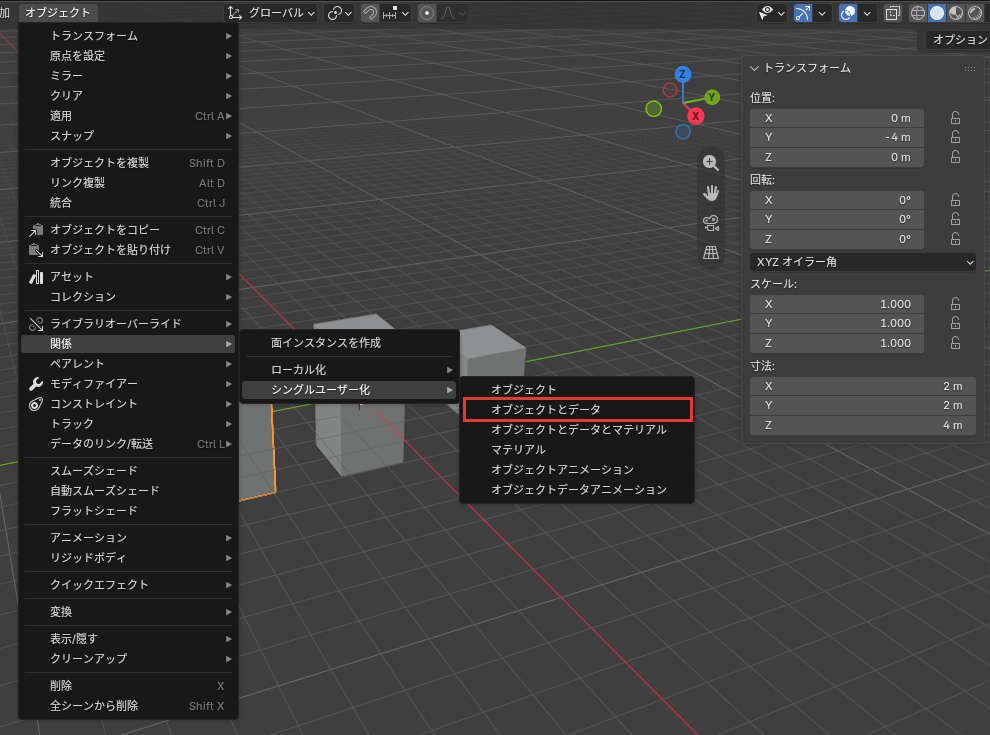The height and width of the screenshot is (735, 990).
Task: Choose オブジェクトをコピー with the copy icon
Action: click(x=129, y=230)
